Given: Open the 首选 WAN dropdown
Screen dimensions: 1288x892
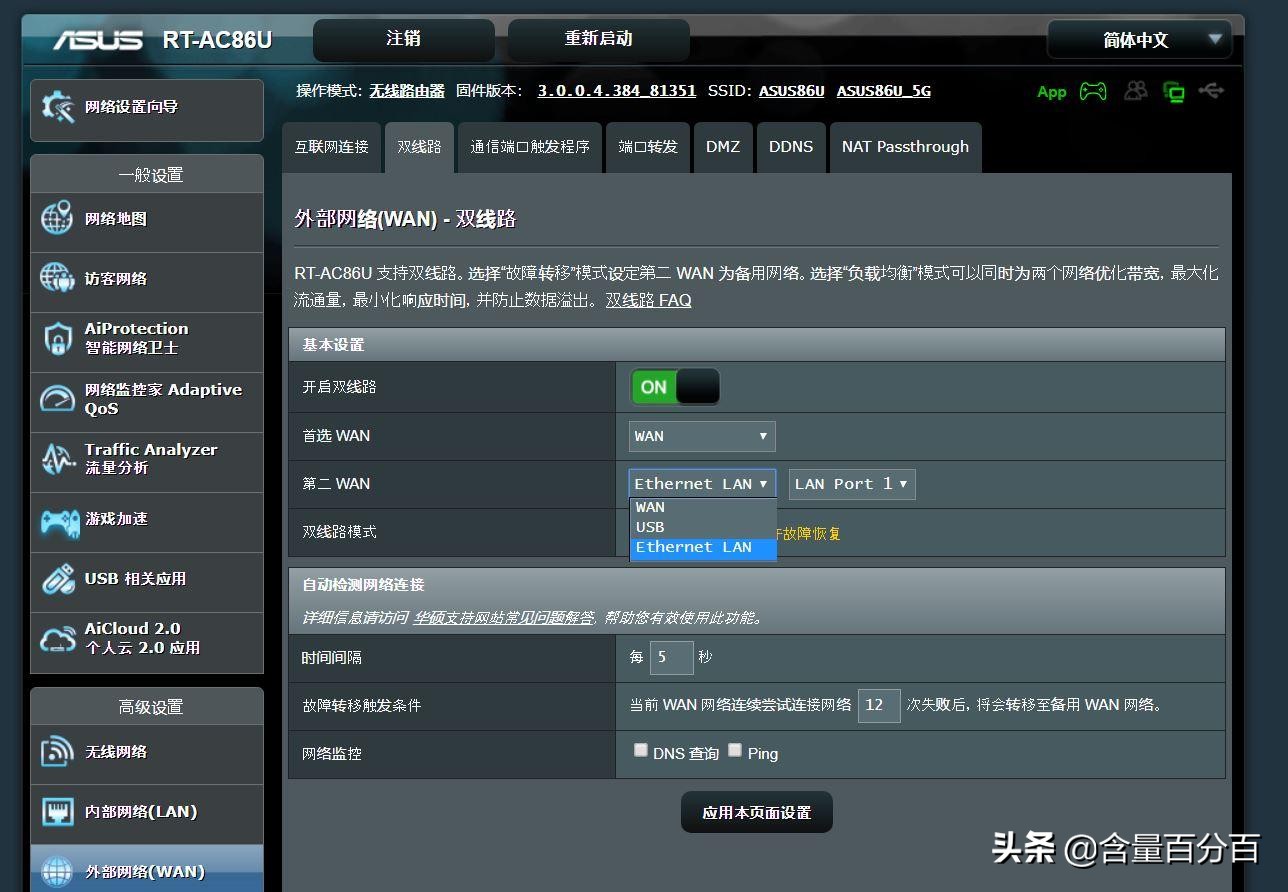Looking at the screenshot, I should click(700, 436).
